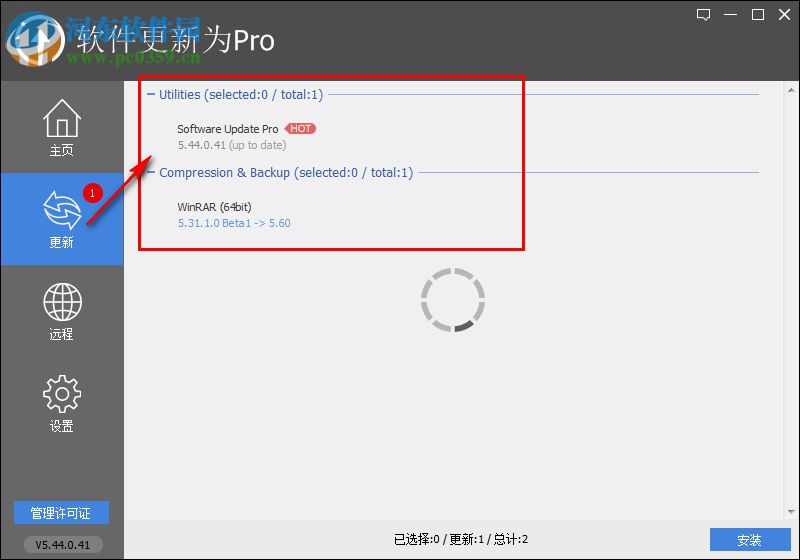Close the software update window
800x560 pixels.
coord(785,15)
